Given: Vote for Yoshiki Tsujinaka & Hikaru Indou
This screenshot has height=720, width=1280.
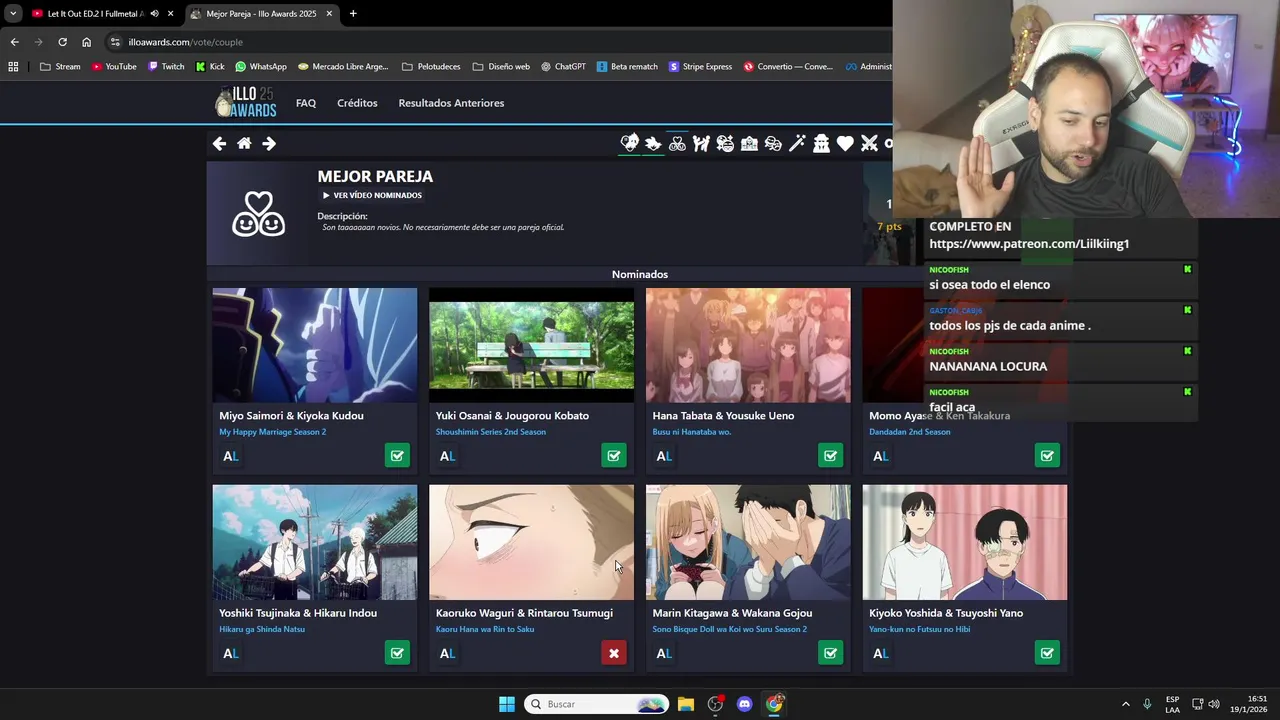Looking at the screenshot, I should [397, 653].
